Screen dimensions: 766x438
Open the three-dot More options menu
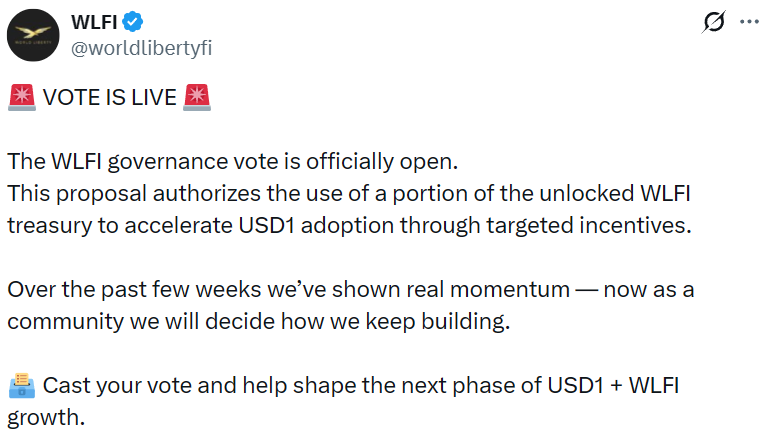point(748,22)
